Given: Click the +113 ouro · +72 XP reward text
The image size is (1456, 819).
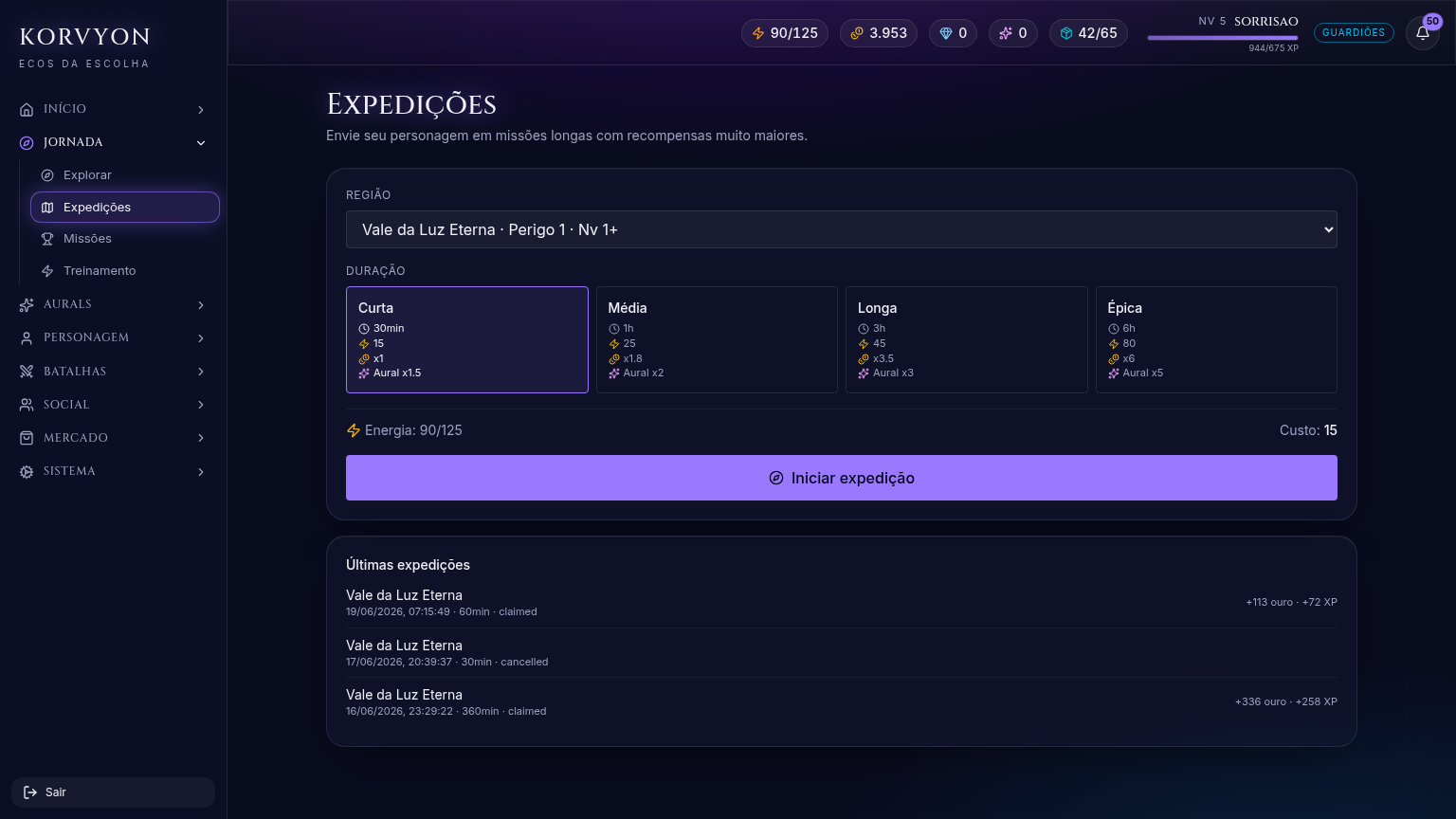Looking at the screenshot, I should (x=1291, y=603).
